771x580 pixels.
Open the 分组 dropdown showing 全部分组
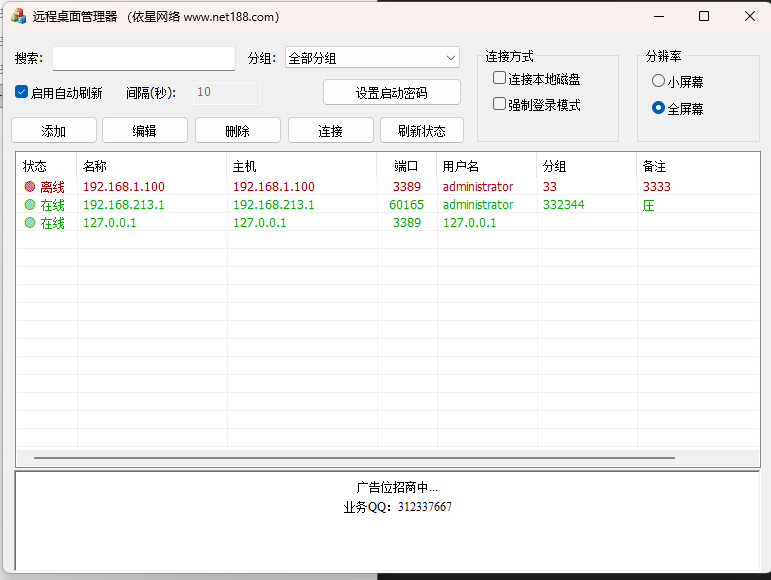372,58
